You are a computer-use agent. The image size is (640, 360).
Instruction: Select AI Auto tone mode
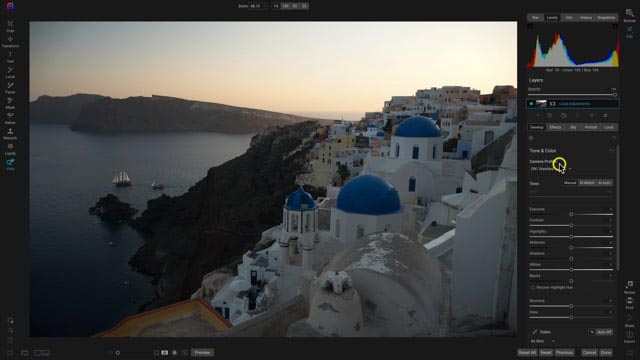604,183
